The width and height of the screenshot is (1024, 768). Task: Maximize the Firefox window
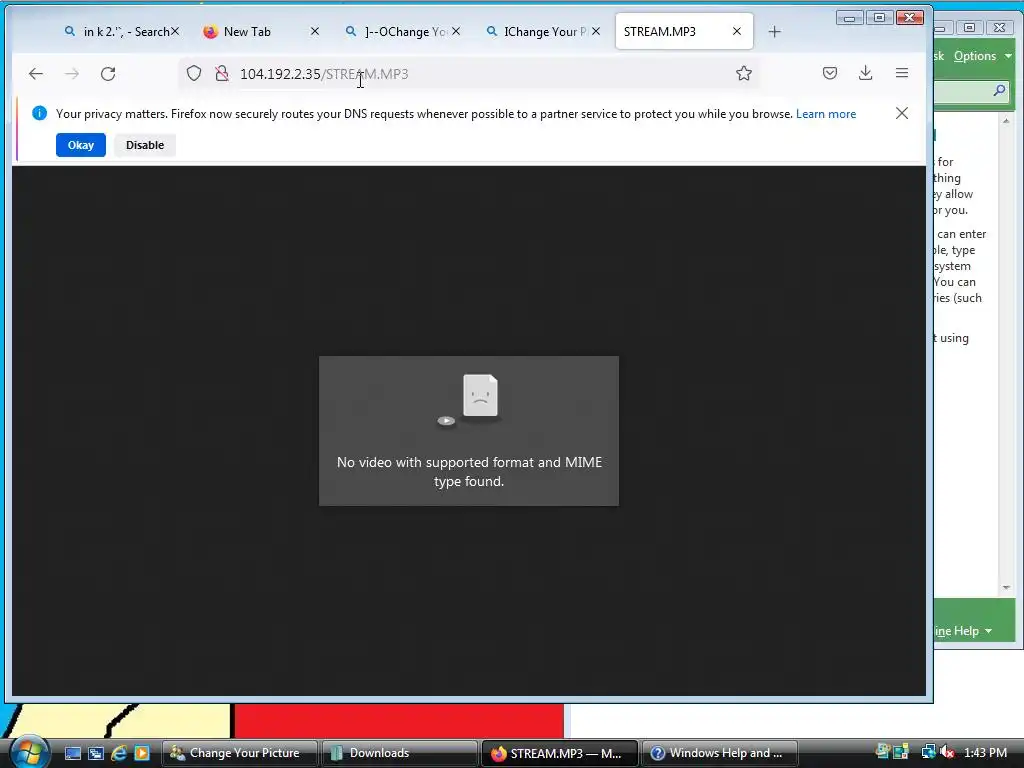[x=880, y=18]
